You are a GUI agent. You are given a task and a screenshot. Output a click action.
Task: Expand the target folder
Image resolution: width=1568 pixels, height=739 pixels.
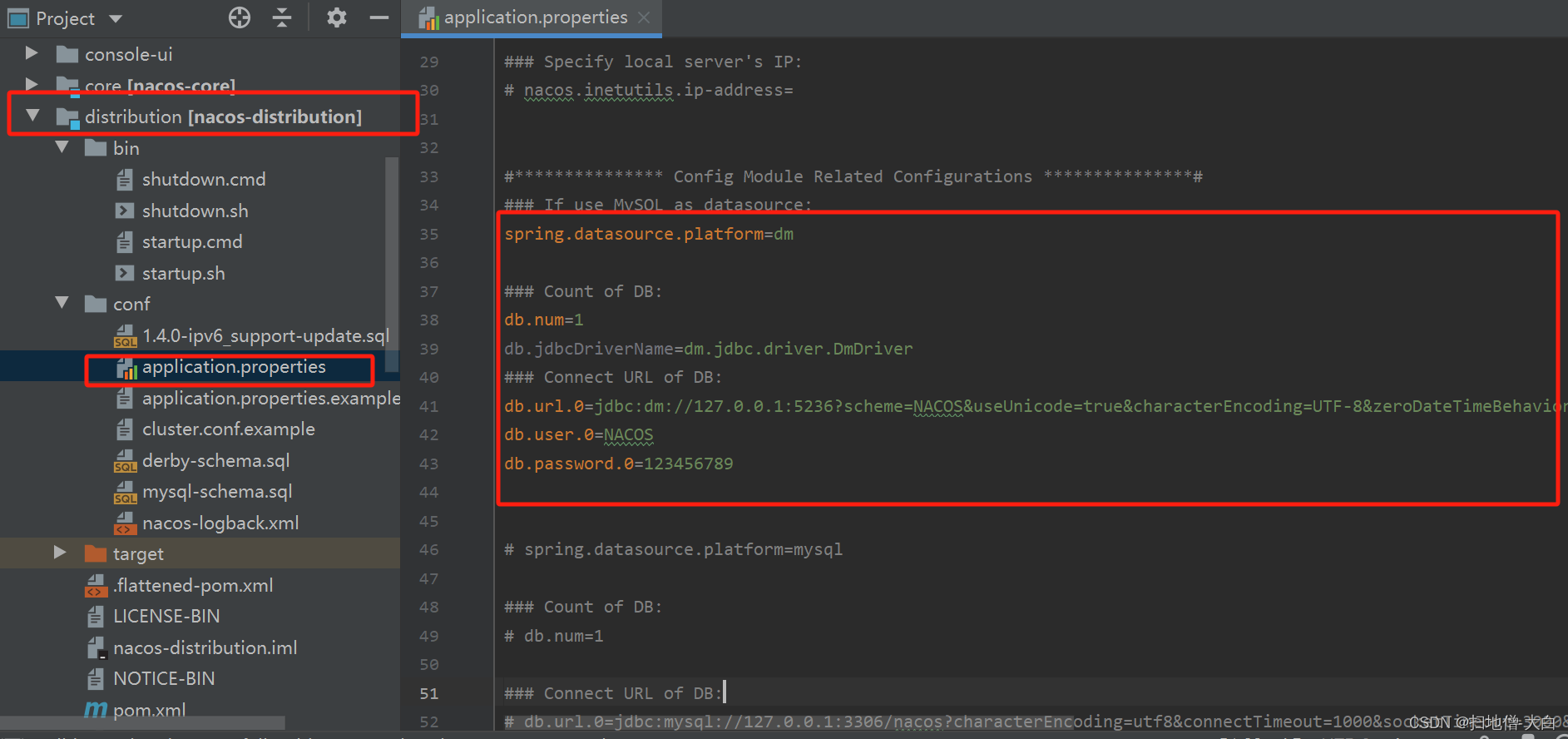[60, 553]
